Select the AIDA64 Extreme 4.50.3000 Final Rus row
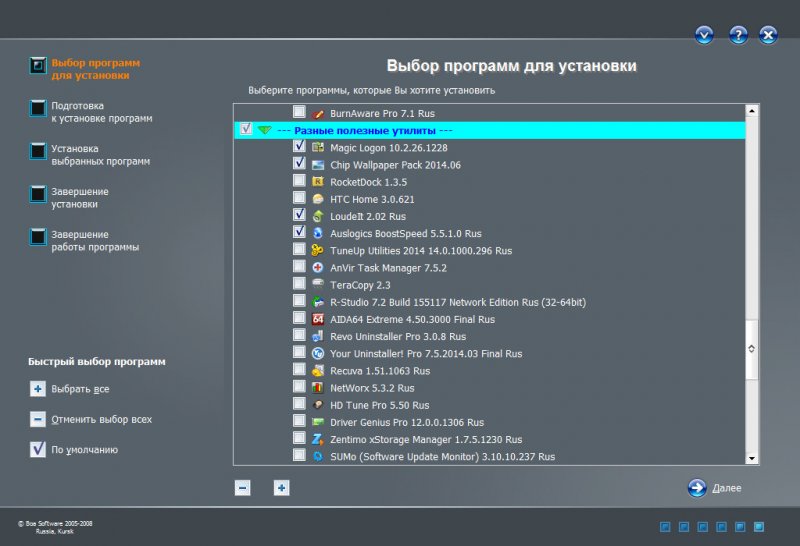The width and height of the screenshot is (800, 546). coord(489,319)
